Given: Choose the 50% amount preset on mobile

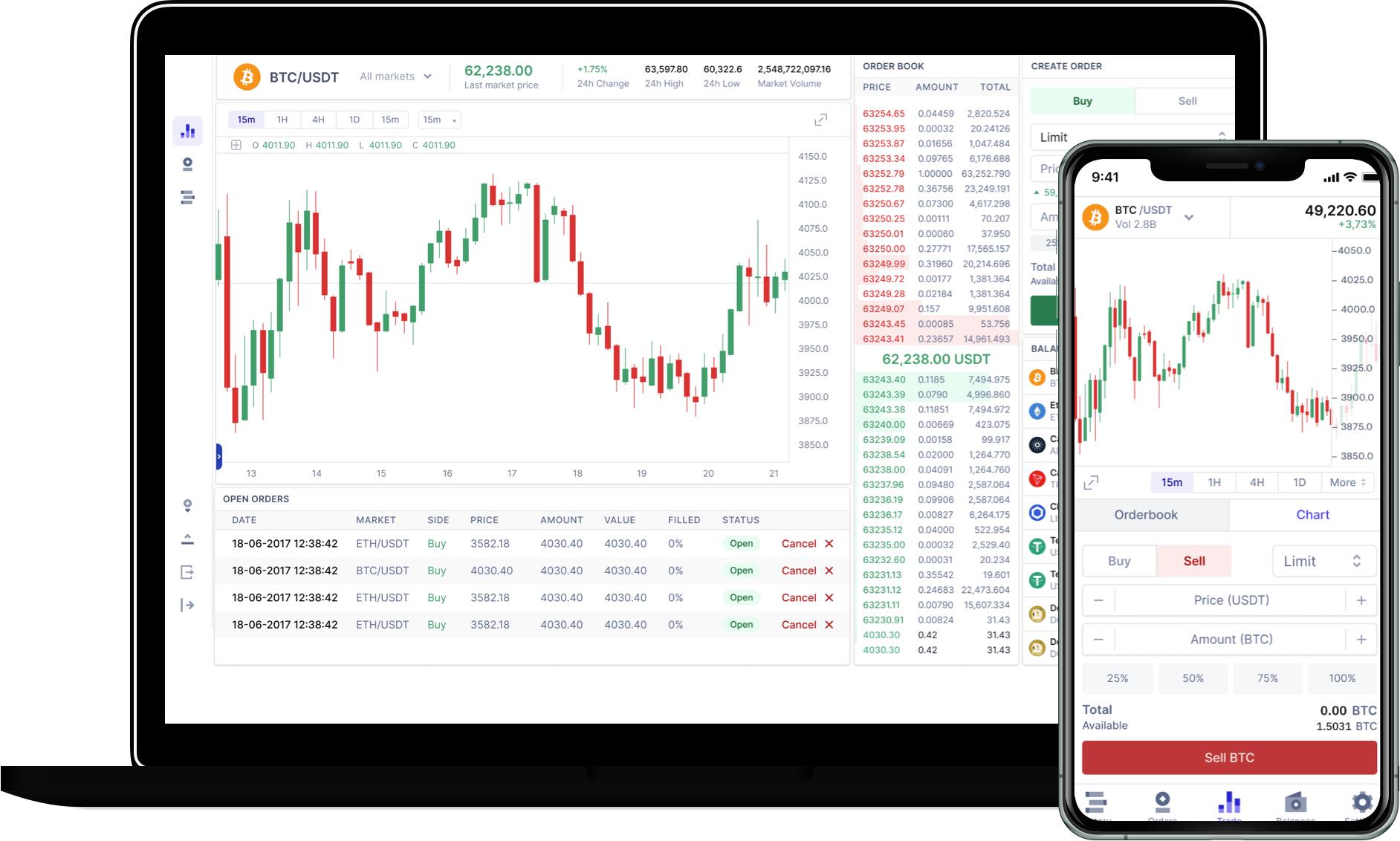Looking at the screenshot, I should [1193, 678].
